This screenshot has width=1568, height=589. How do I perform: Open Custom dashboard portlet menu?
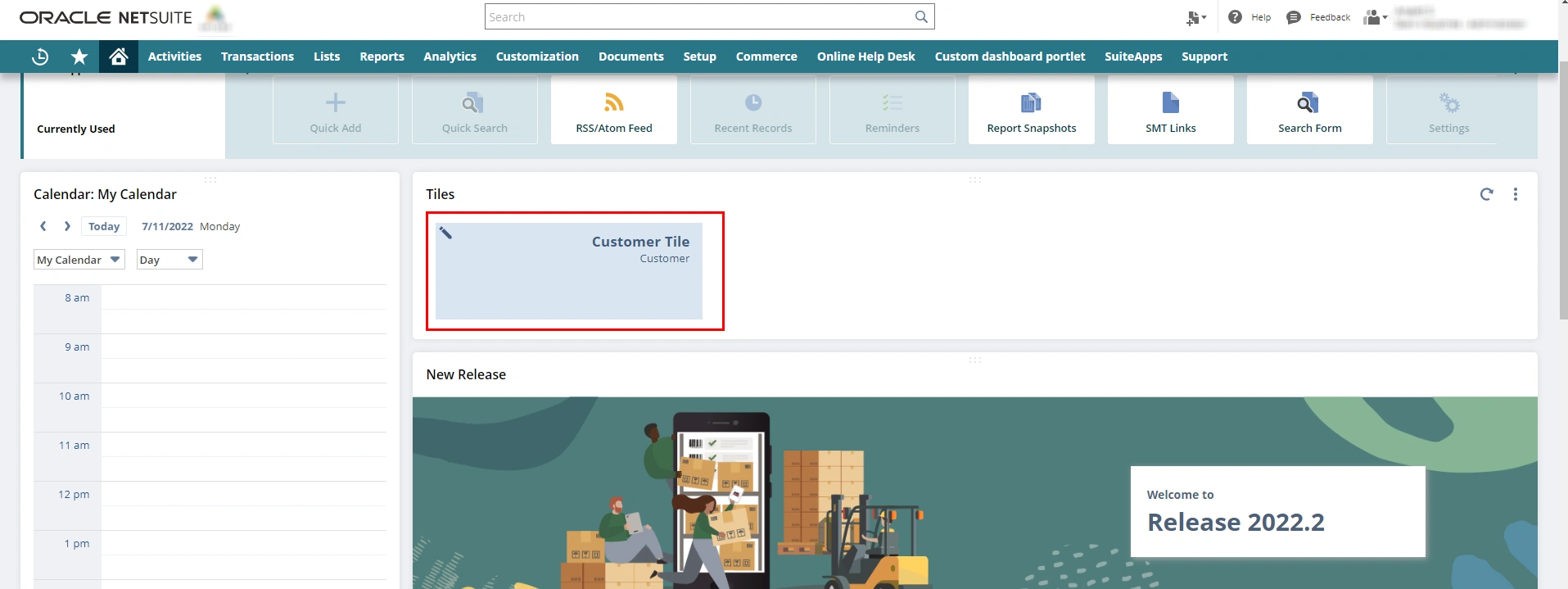(x=1010, y=57)
